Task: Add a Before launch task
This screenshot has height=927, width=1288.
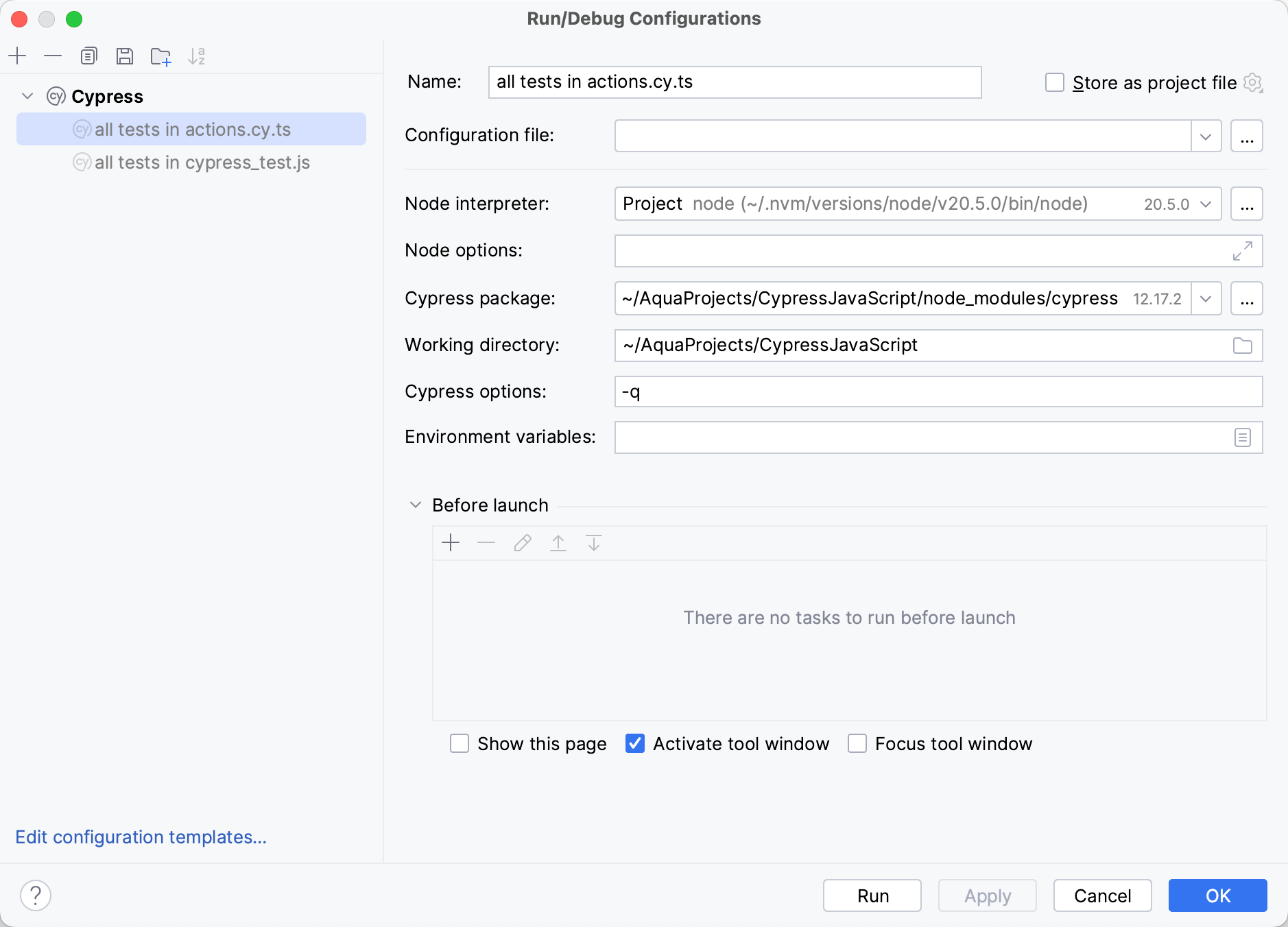Action: click(x=451, y=543)
